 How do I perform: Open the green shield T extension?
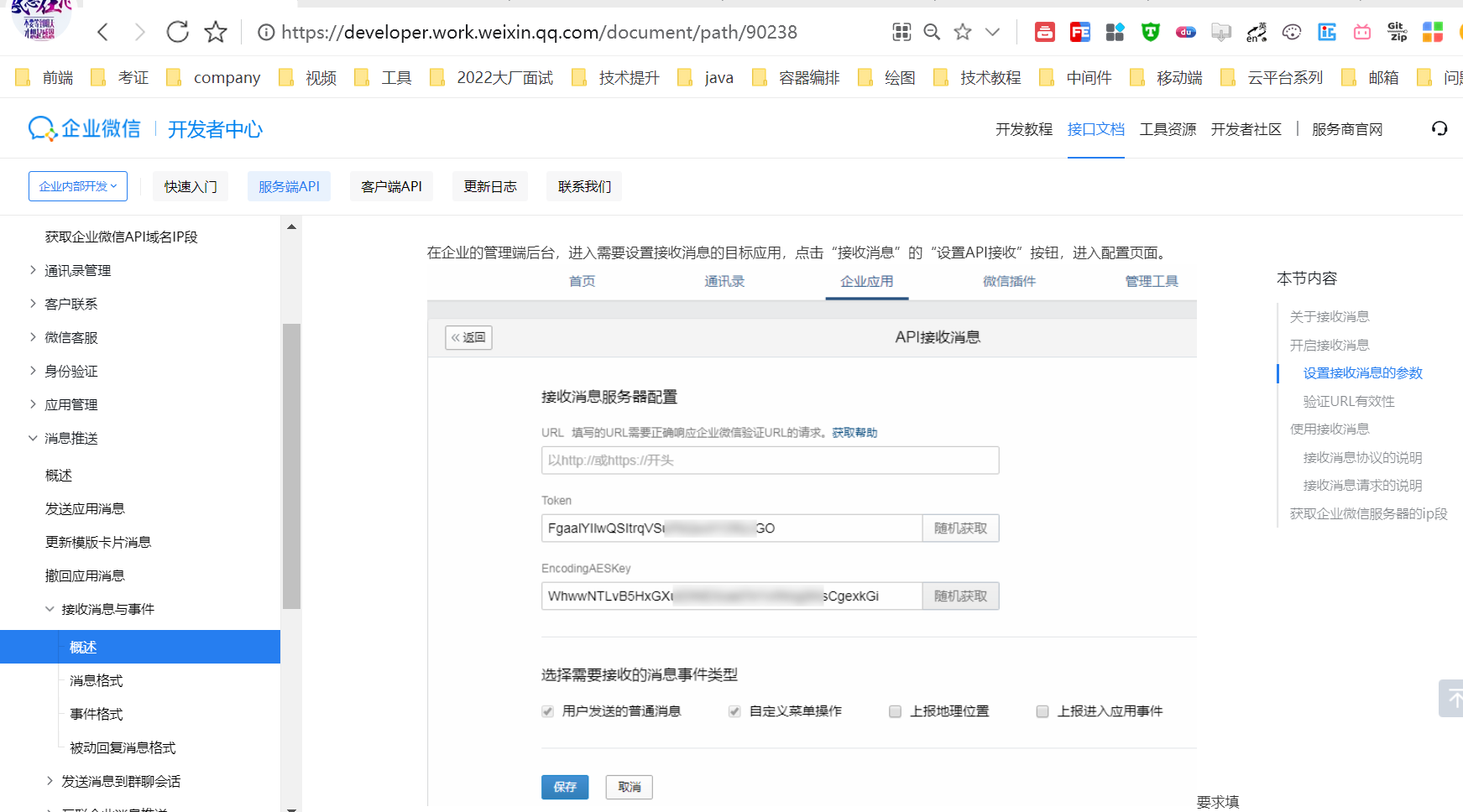1151,33
